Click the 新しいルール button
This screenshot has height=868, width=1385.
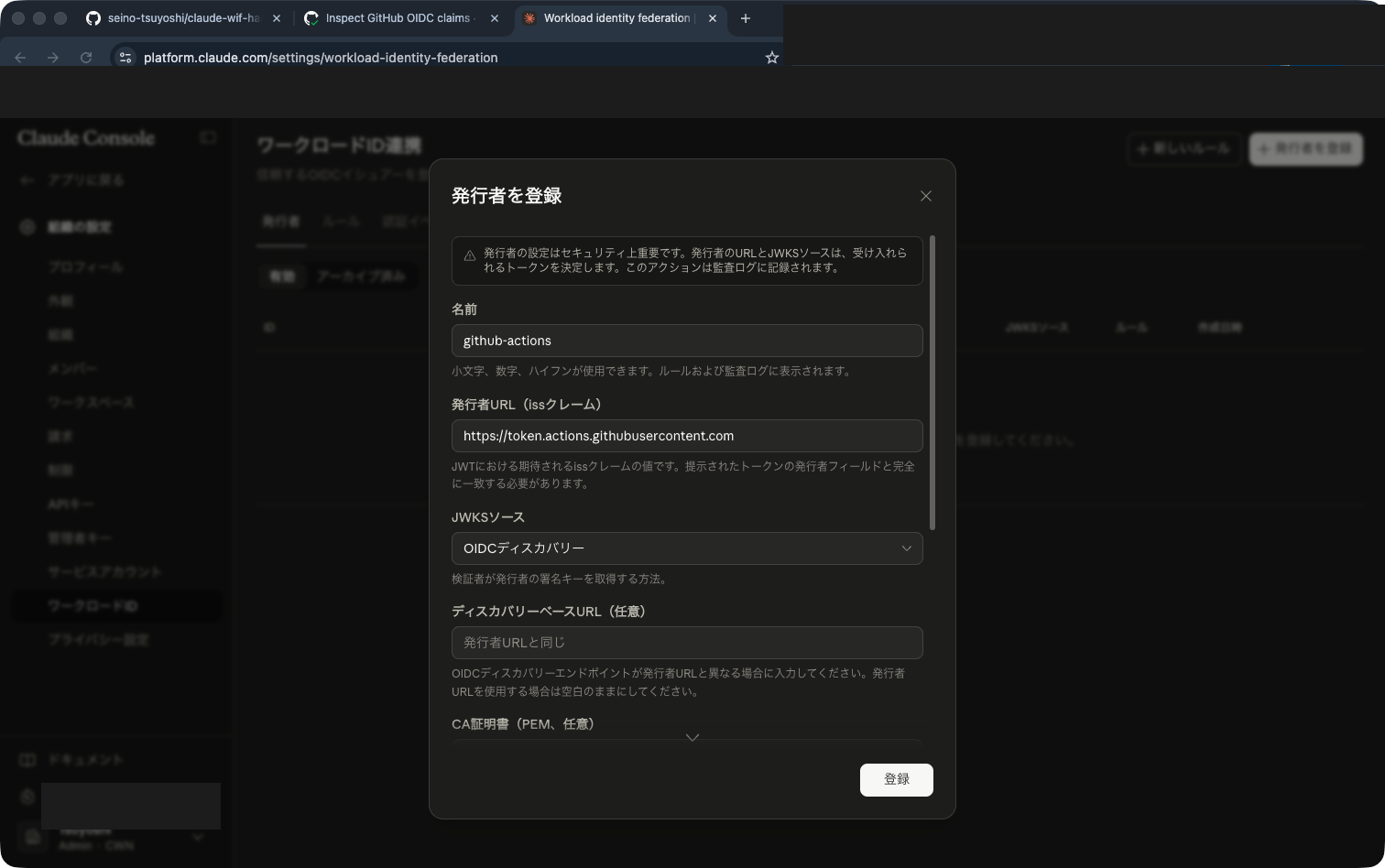(x=1184, y=148)
